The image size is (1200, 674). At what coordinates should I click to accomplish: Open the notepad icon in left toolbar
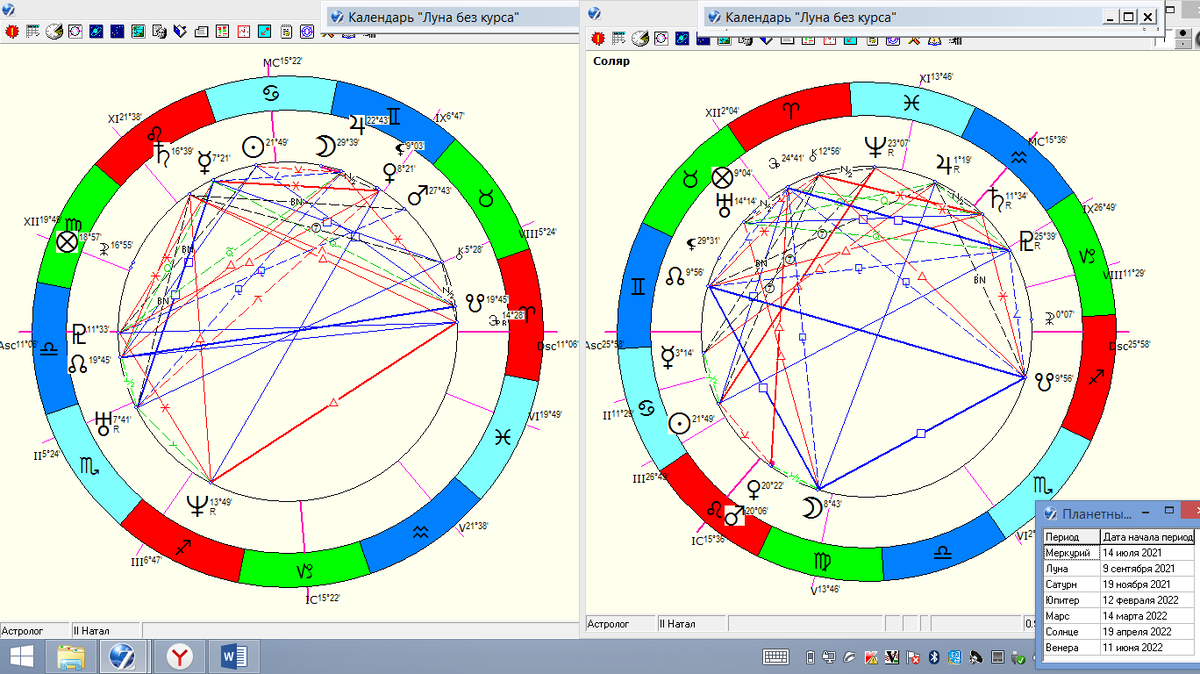pos(286,31)
